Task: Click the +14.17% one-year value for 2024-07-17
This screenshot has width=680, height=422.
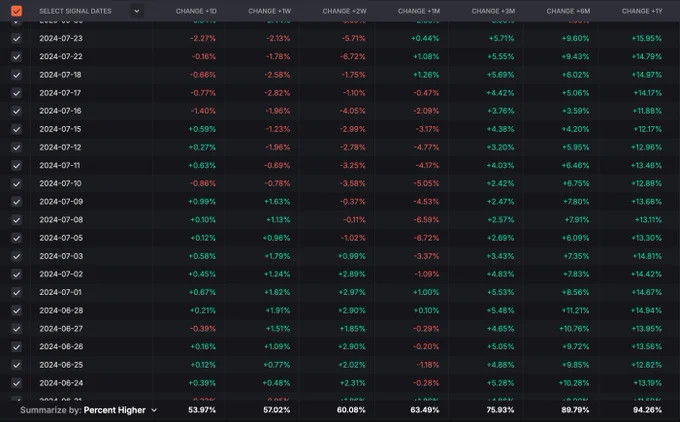Action: (x=648, y=93)
